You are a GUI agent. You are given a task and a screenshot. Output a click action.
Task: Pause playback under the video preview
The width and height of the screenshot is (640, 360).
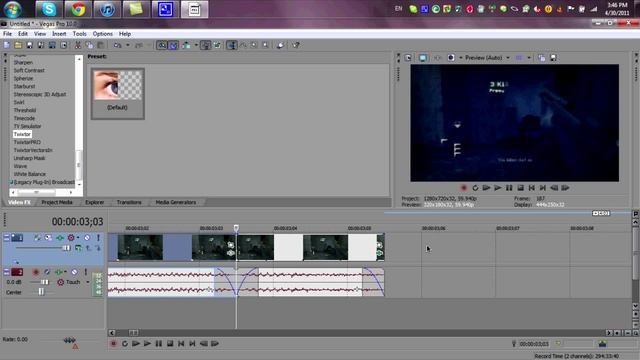point(509,188)
